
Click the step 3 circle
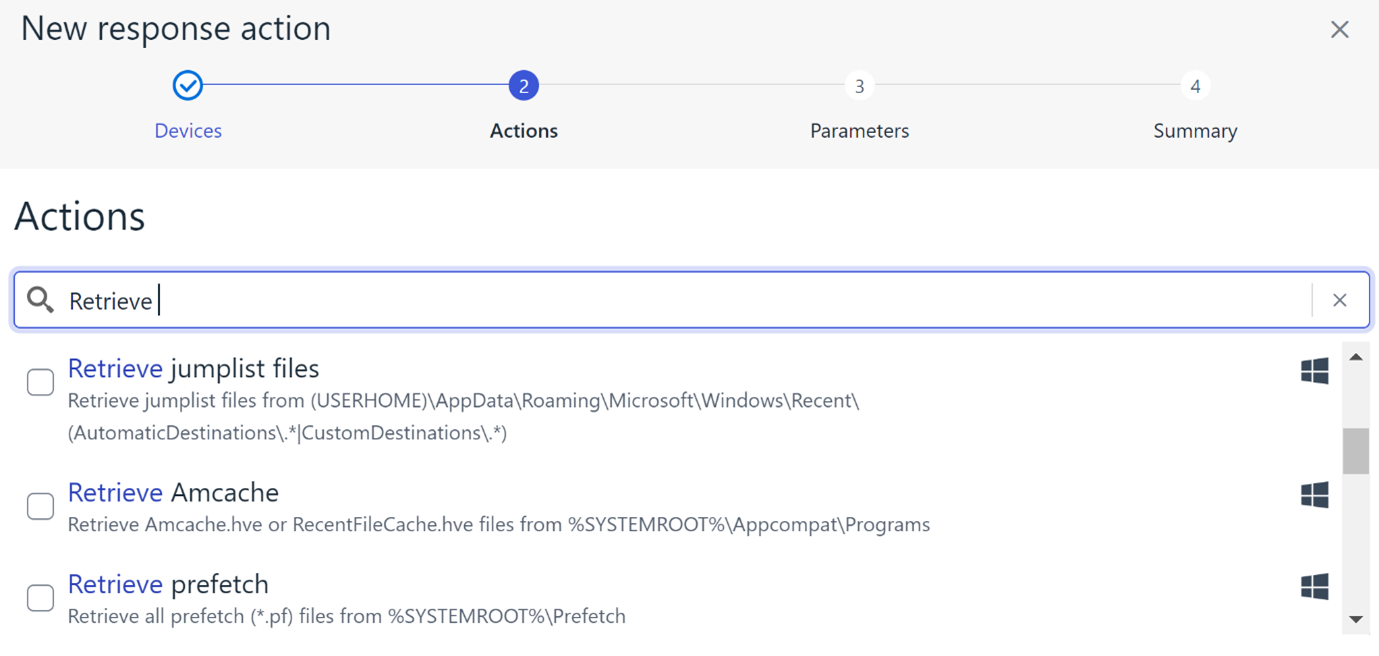860,85
